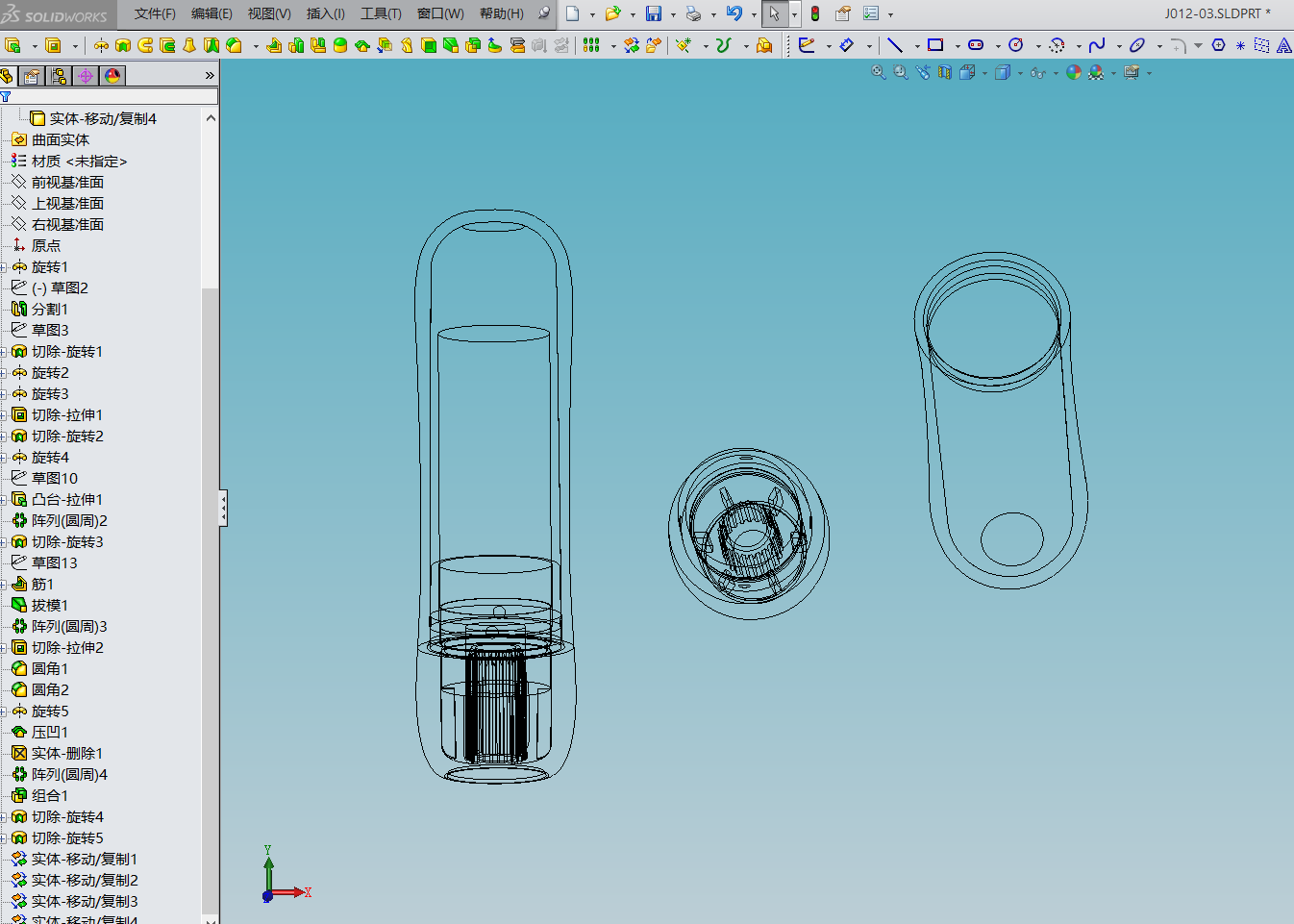
Task: Click the Edit Appearance color ball icon
Action: (1074, 72)
